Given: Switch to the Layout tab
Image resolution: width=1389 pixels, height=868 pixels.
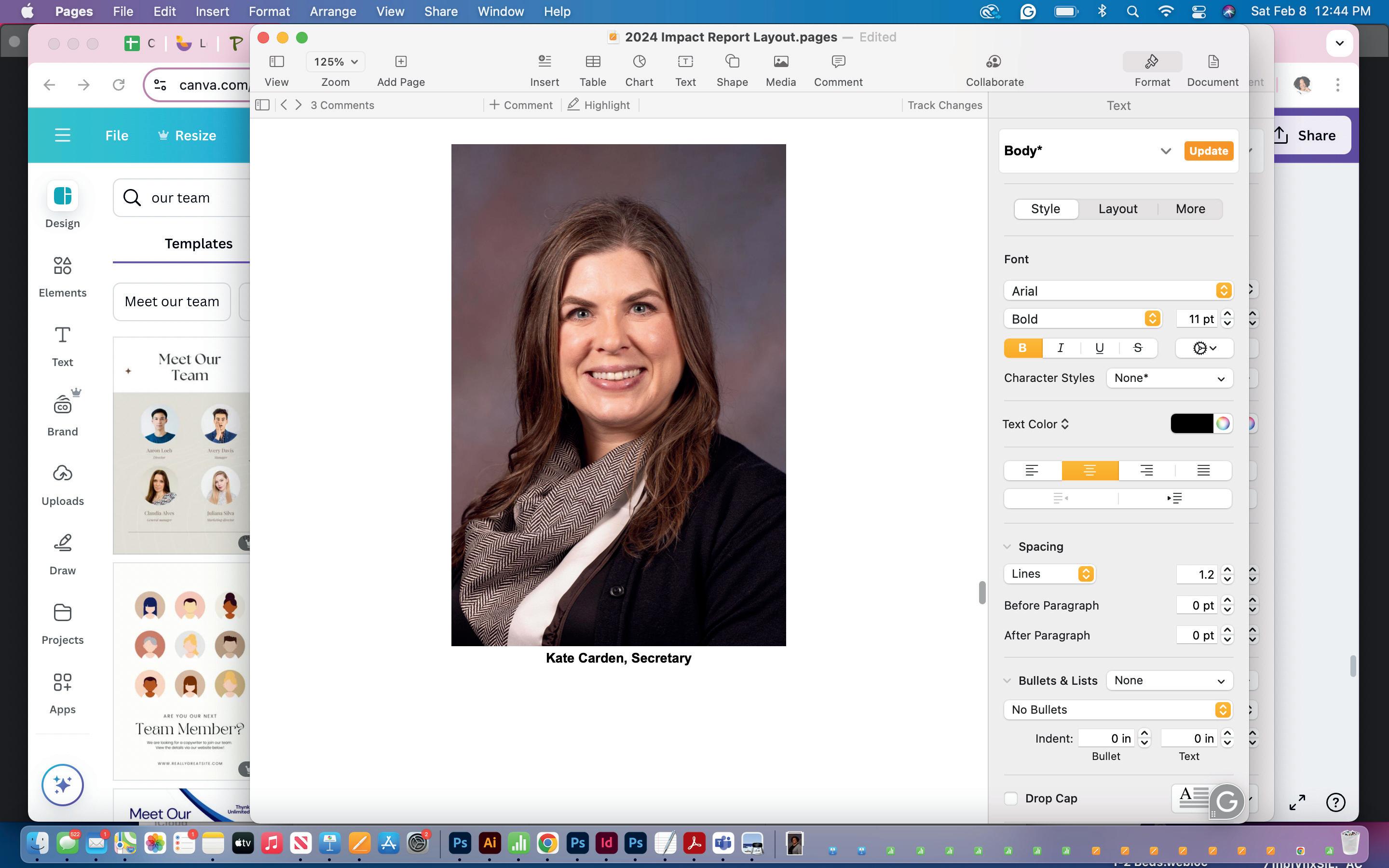Looking at the screenshot, I should 1117,209.
